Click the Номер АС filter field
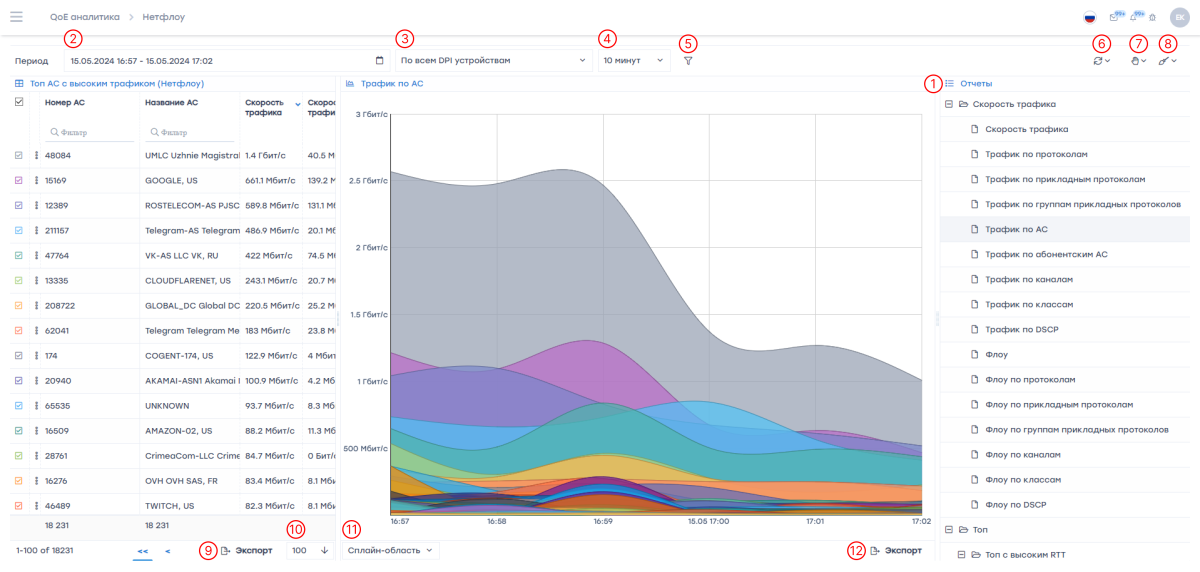This screenshot has width=1200, height=572. [x=92, y=132]
